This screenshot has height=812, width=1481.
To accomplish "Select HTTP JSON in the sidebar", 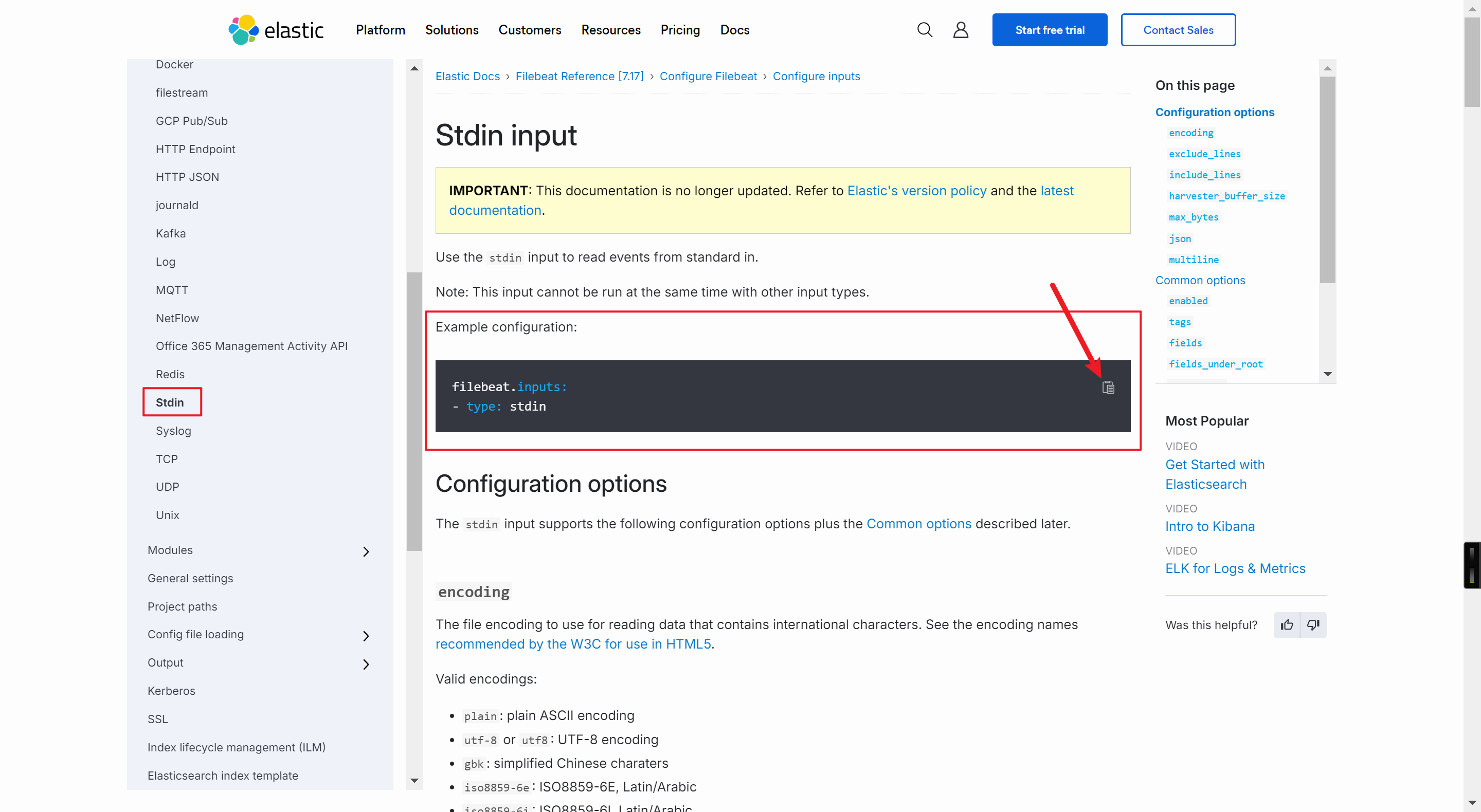I will (187, 177).
